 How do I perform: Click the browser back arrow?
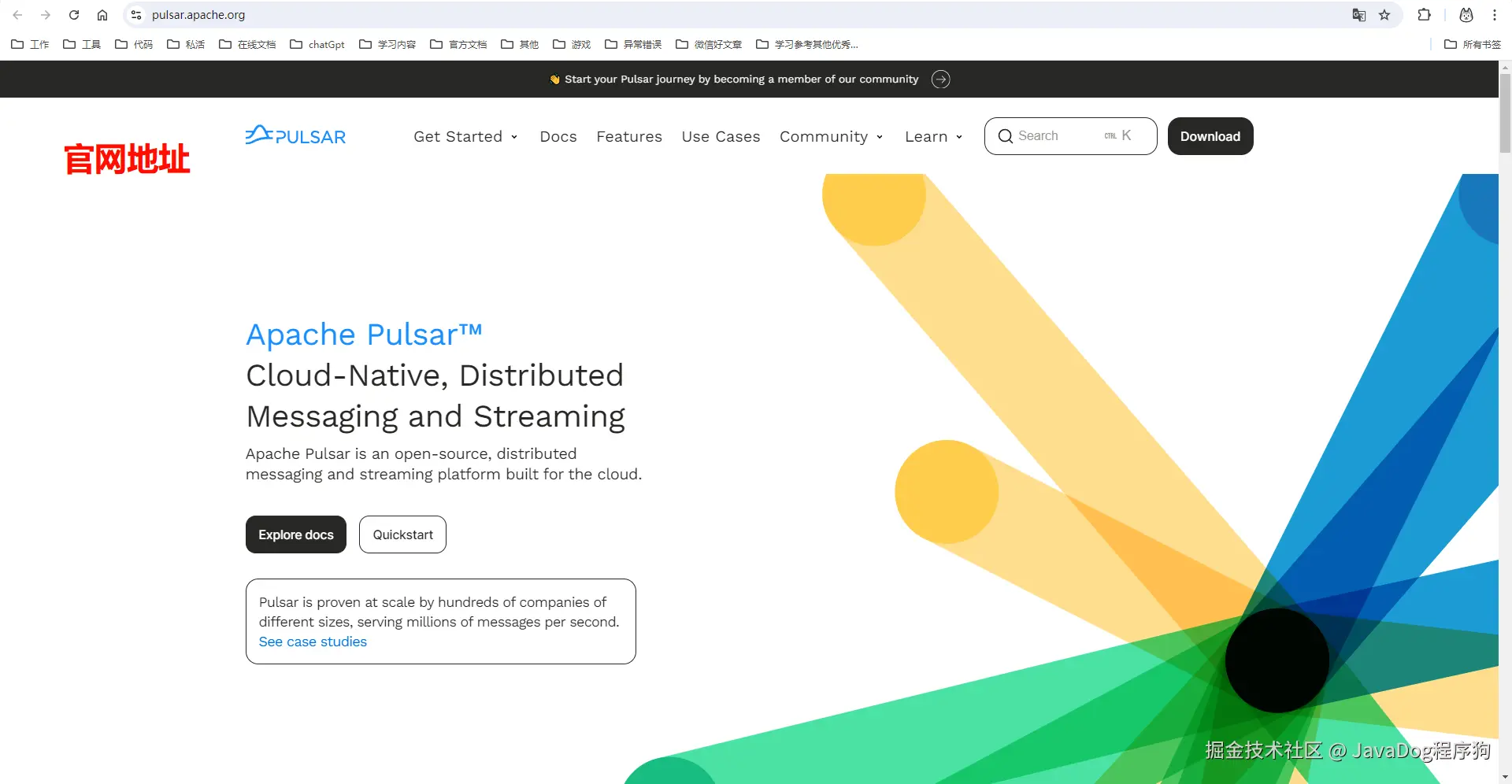click(x=17, y=15)
